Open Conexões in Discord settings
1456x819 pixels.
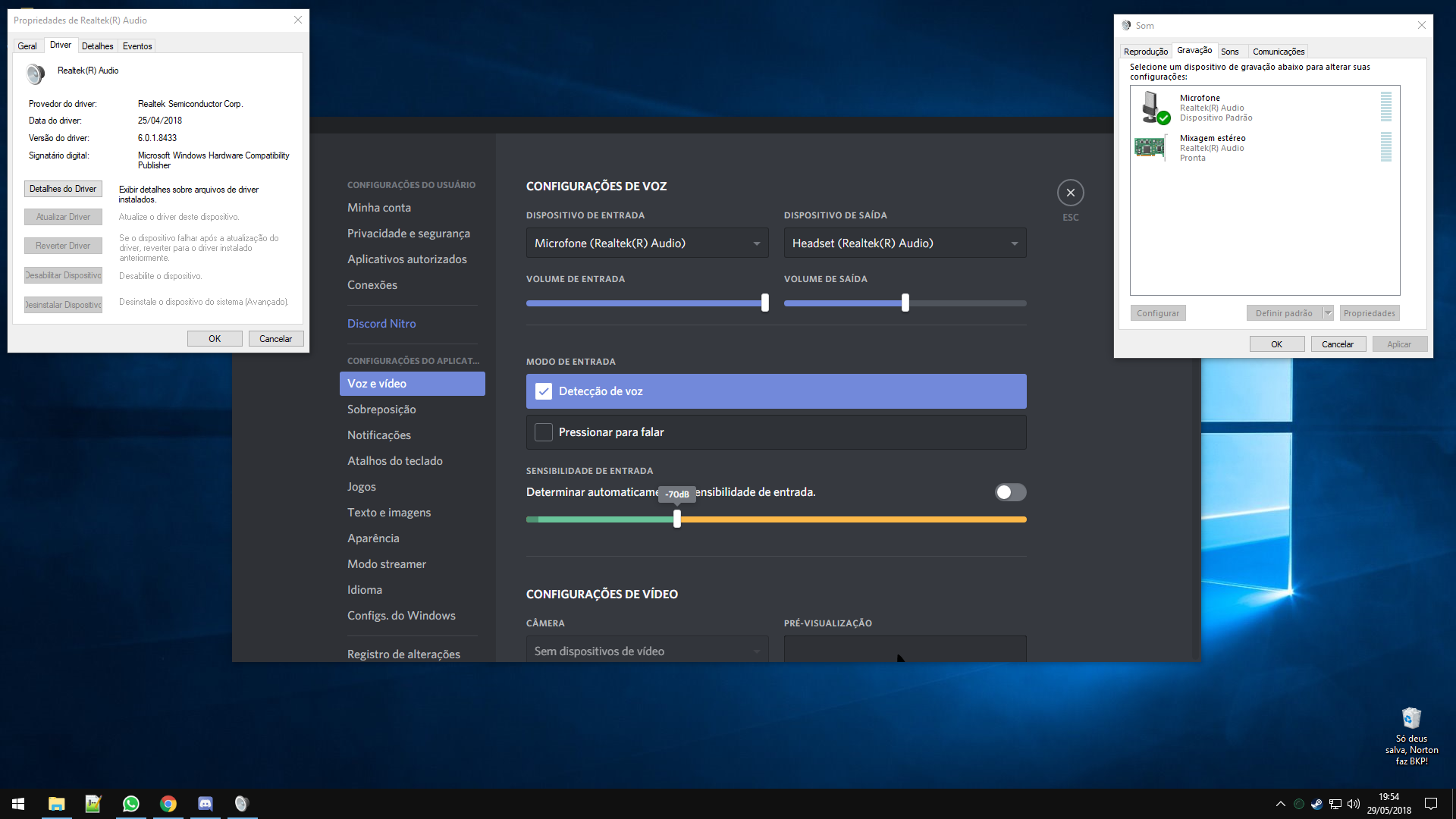412,285
